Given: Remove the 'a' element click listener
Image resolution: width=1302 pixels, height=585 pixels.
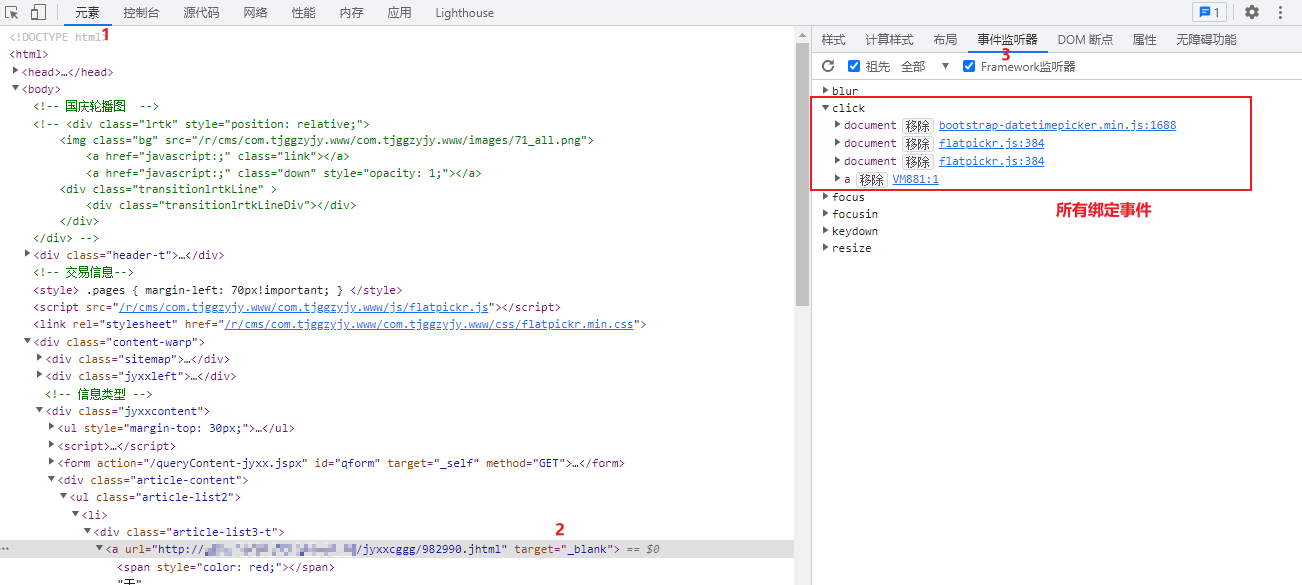Looking at the screenshot, I should (x=871, y=180).
